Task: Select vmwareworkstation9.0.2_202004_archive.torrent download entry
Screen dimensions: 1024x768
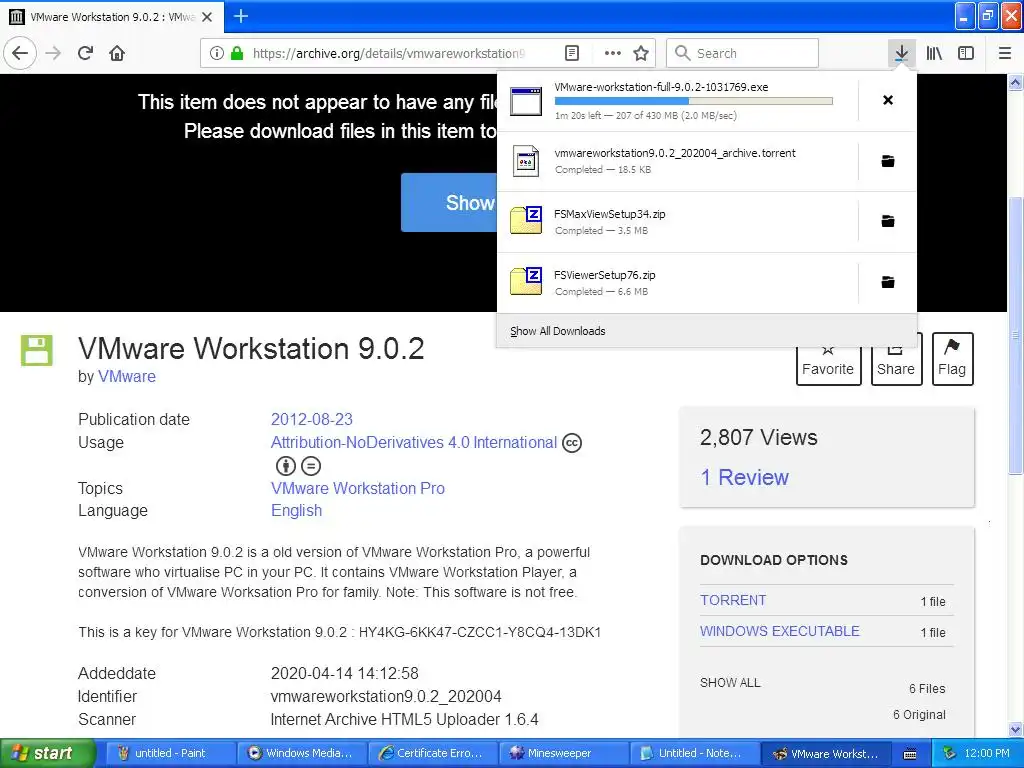Action: click(x=677, y=161)
